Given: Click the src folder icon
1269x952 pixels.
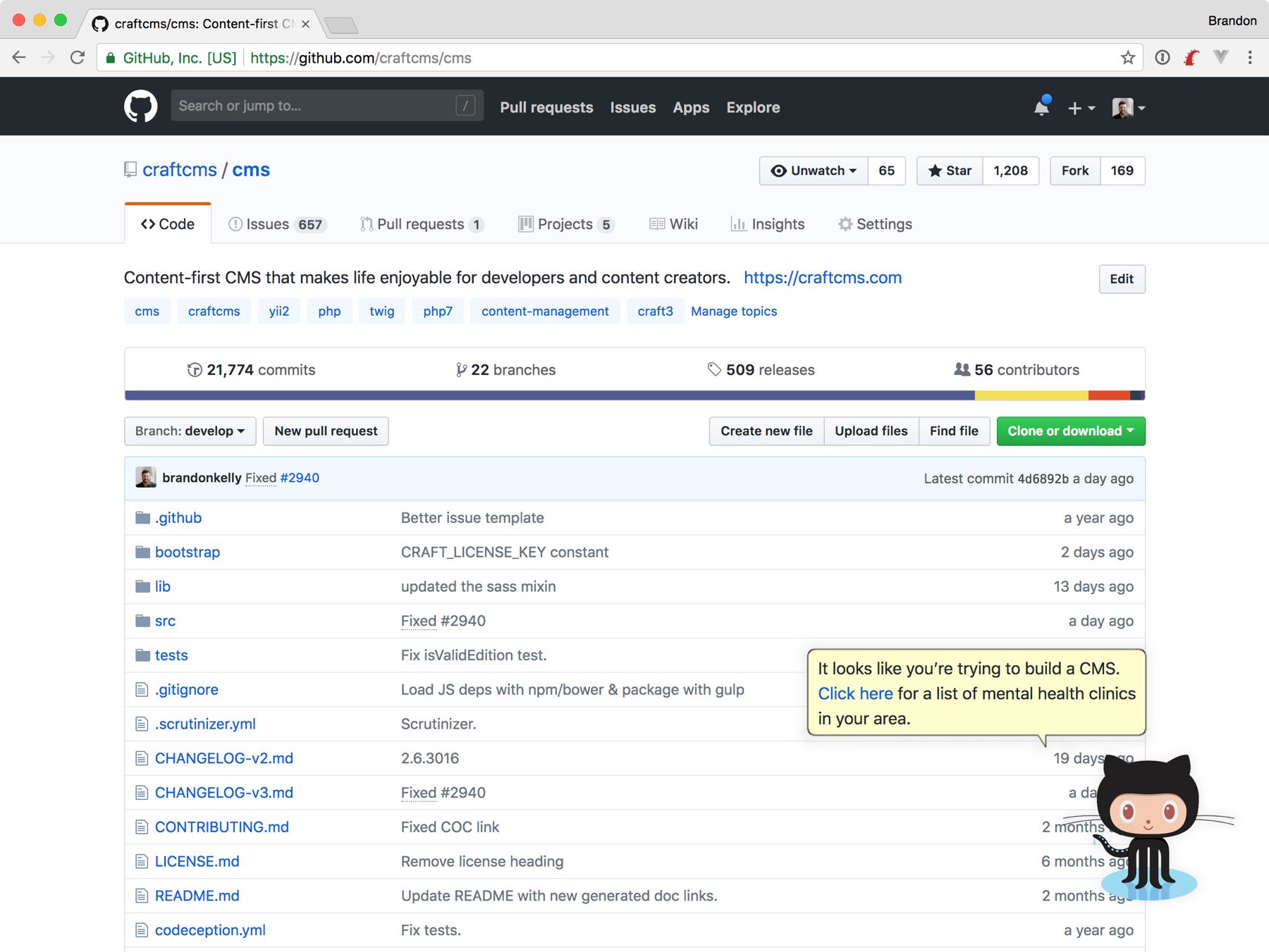Looking at the screenshot, I should [x=142, y=621].
